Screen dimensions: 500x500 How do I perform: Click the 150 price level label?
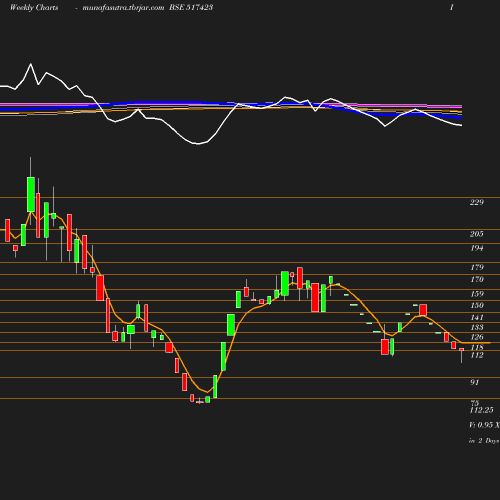477,305
